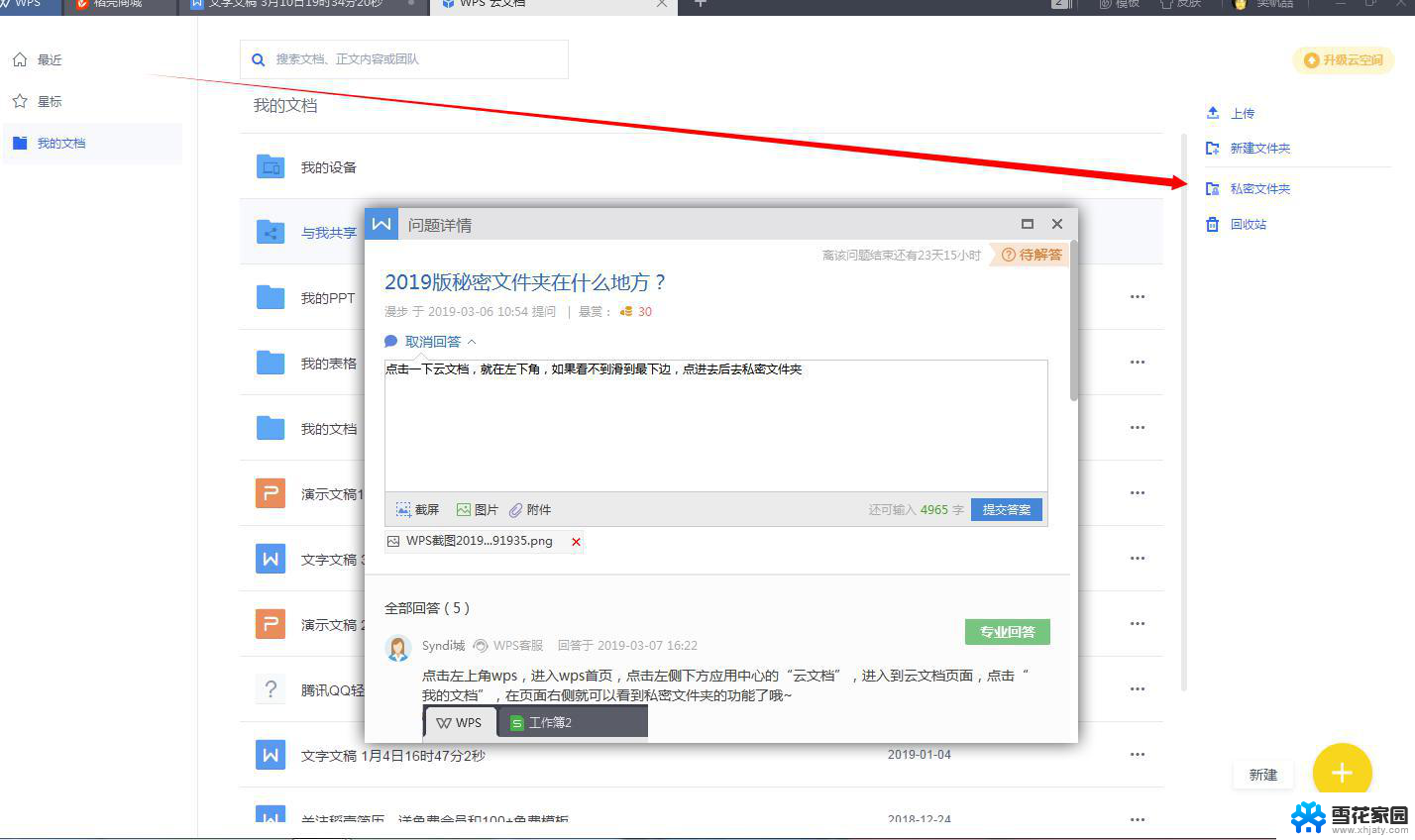Focus the 搜索文档 search field
The height and width of the screenshot is (840, 1415).
[404, 59]
